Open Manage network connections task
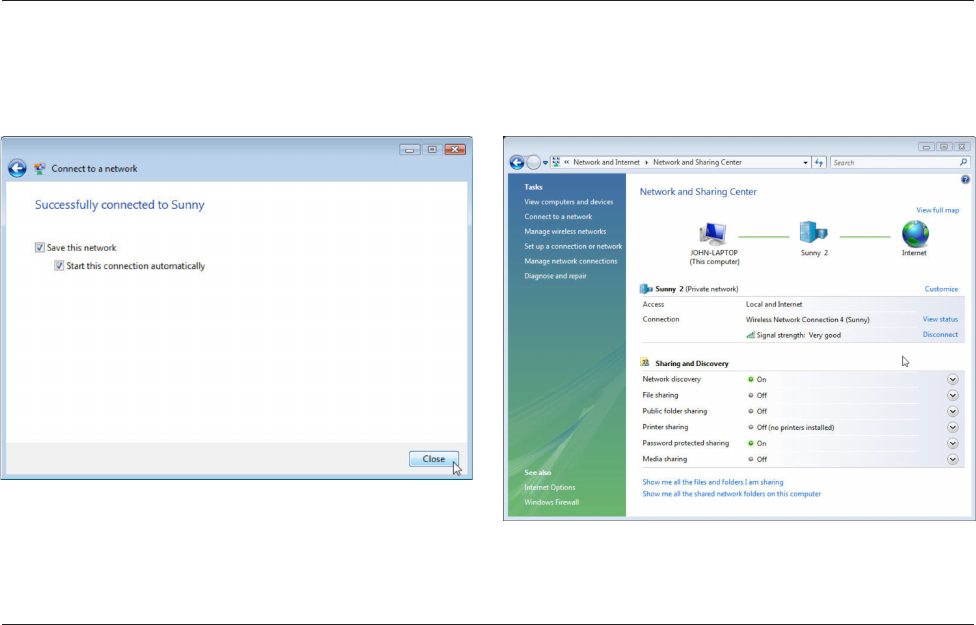The width and height of the screenshot is (976, 625). tap(570, 261)
